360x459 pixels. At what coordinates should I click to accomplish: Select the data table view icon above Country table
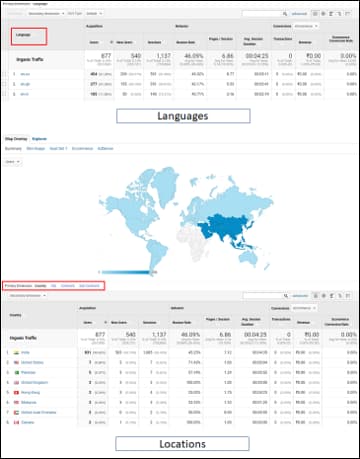pyautogui.click(x=315, y=296)
